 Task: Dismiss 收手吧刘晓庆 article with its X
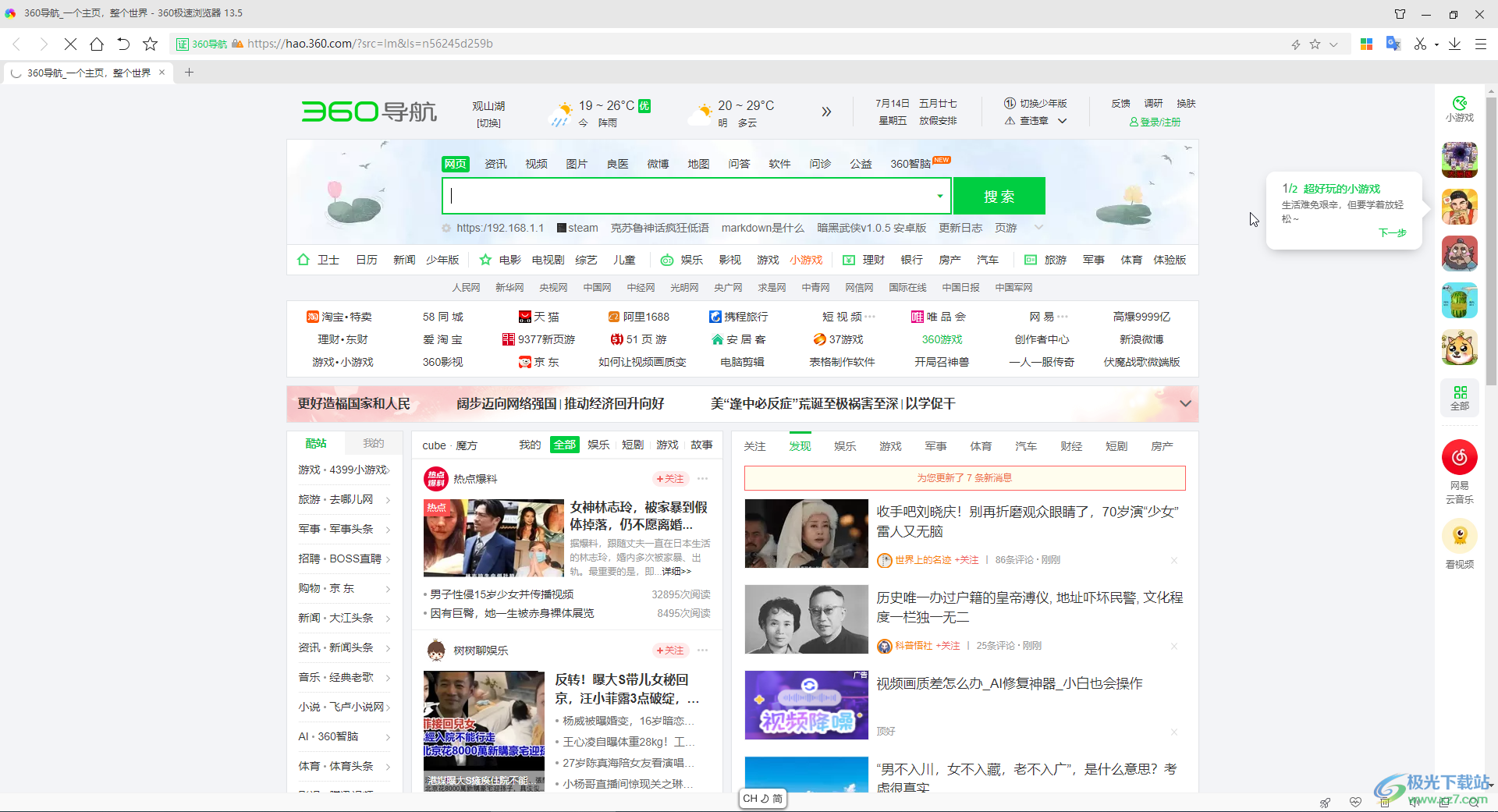point(1174,560)
